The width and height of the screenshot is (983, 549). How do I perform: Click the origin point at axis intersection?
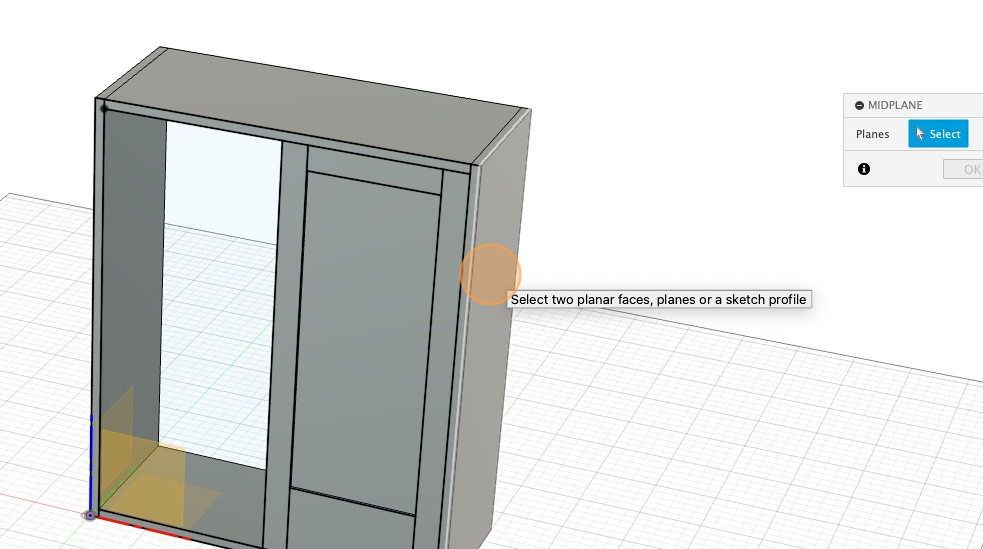pos(90,515)
